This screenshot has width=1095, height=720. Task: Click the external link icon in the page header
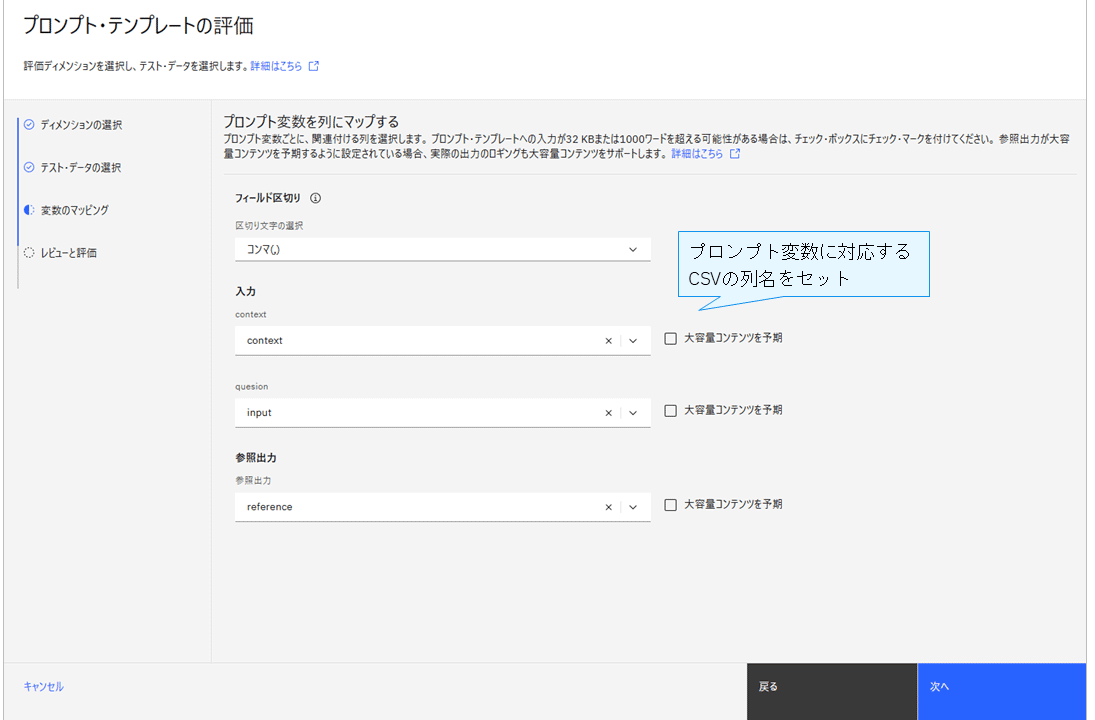point(314,66)
